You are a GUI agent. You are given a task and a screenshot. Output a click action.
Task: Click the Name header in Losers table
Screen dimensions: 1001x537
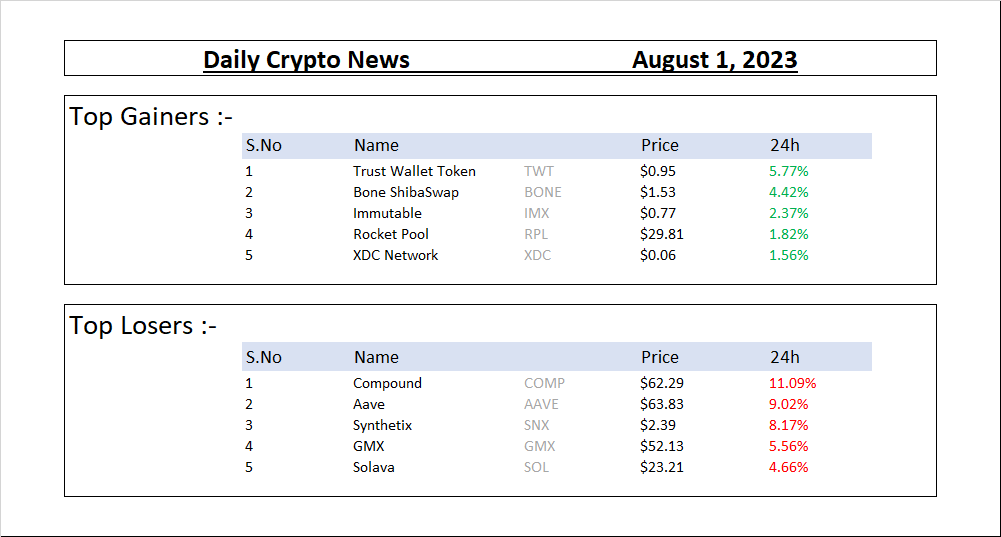pos(376,358)
